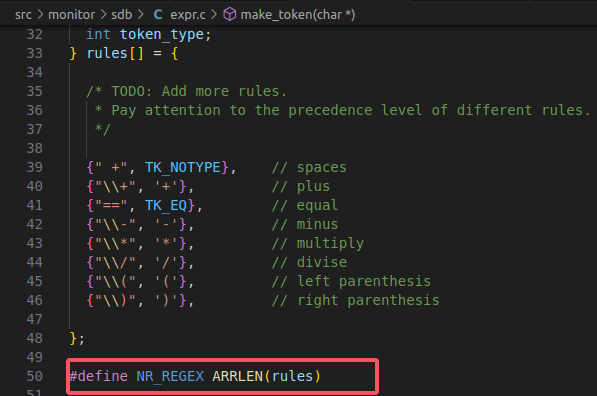Click the '// multiply' comment

(318, 243)
